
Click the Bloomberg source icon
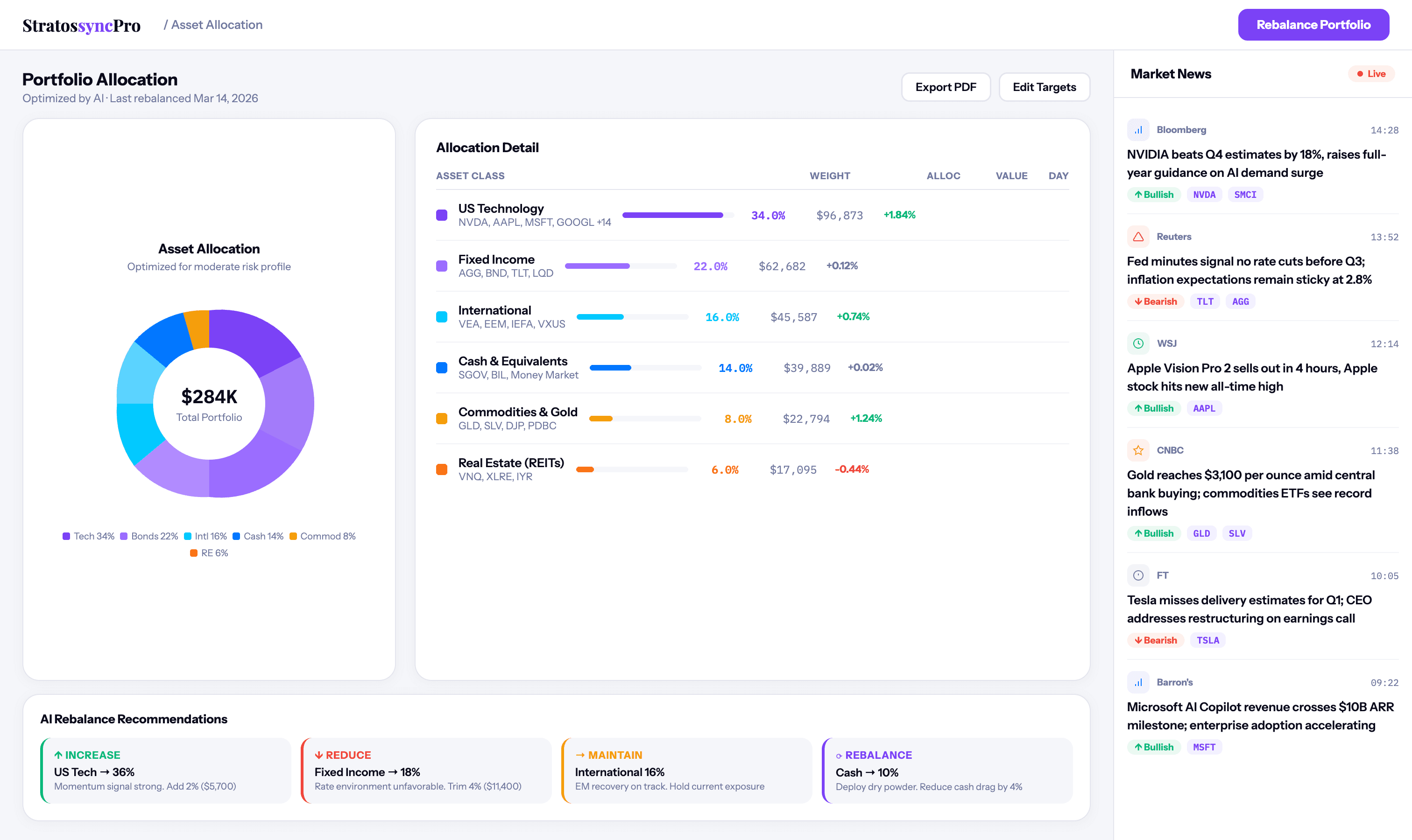[x=1138, y=130]
